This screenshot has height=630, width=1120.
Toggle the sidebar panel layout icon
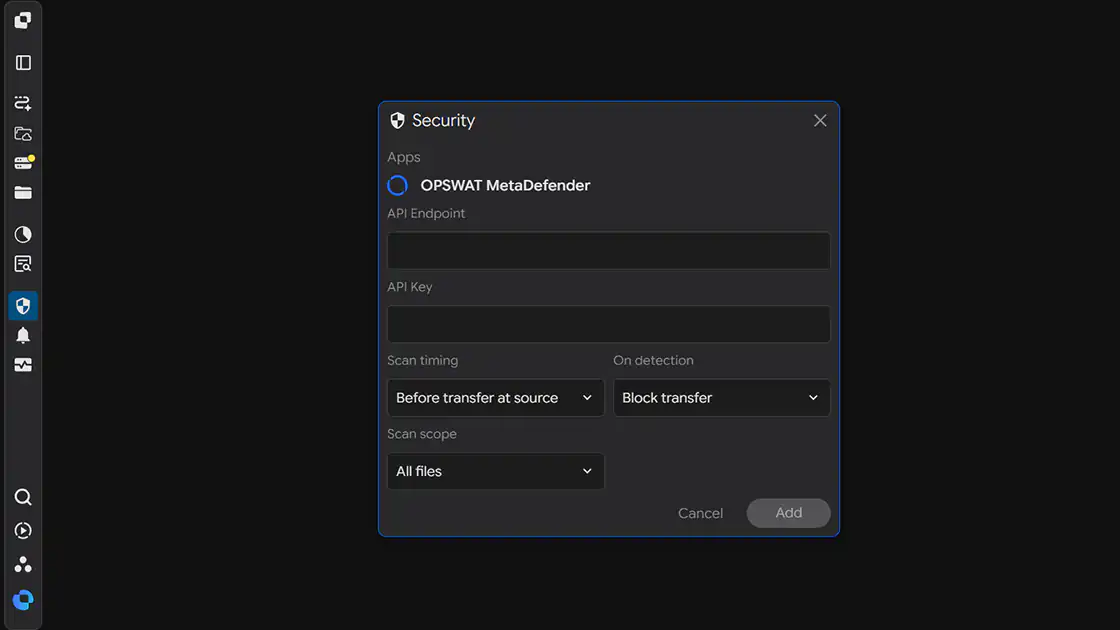click(x=23, y=63)
